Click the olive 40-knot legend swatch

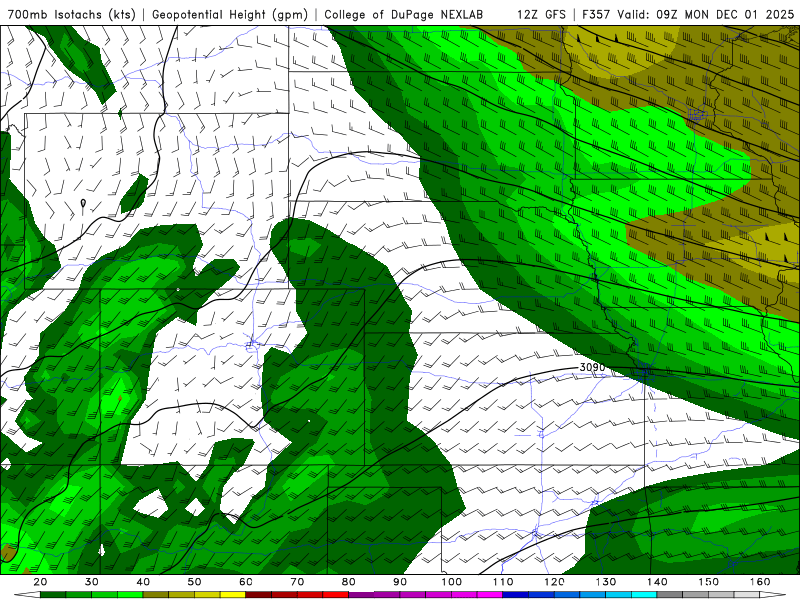tap(156, 595)
